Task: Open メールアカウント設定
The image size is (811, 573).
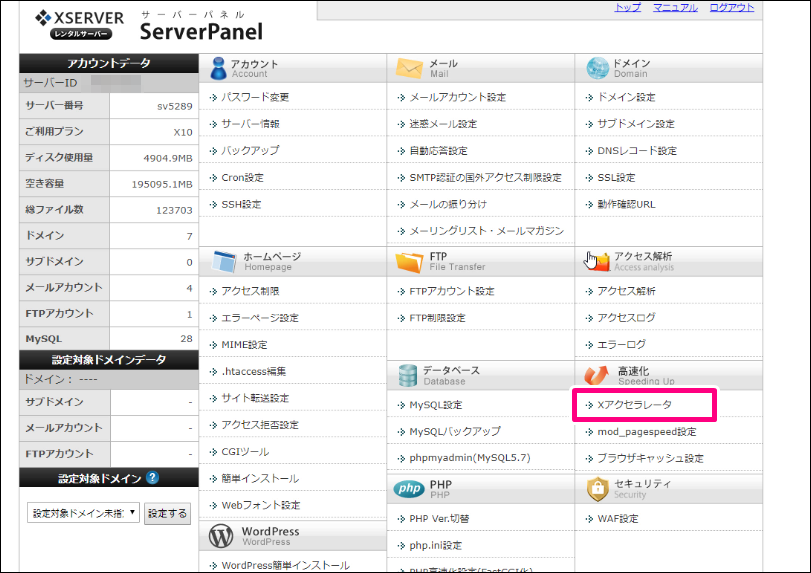Action: (458, 97)
